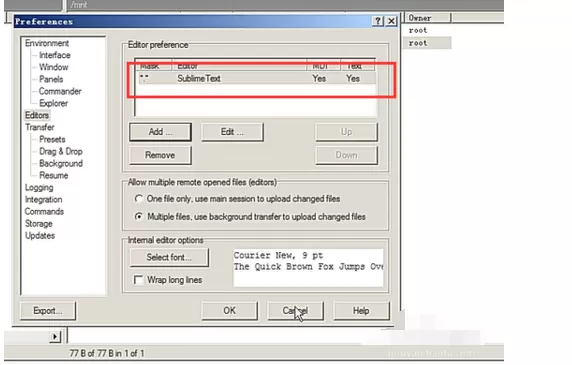Go to the Updates preferences page
572x365 pixels.
(x=40, y=236)
